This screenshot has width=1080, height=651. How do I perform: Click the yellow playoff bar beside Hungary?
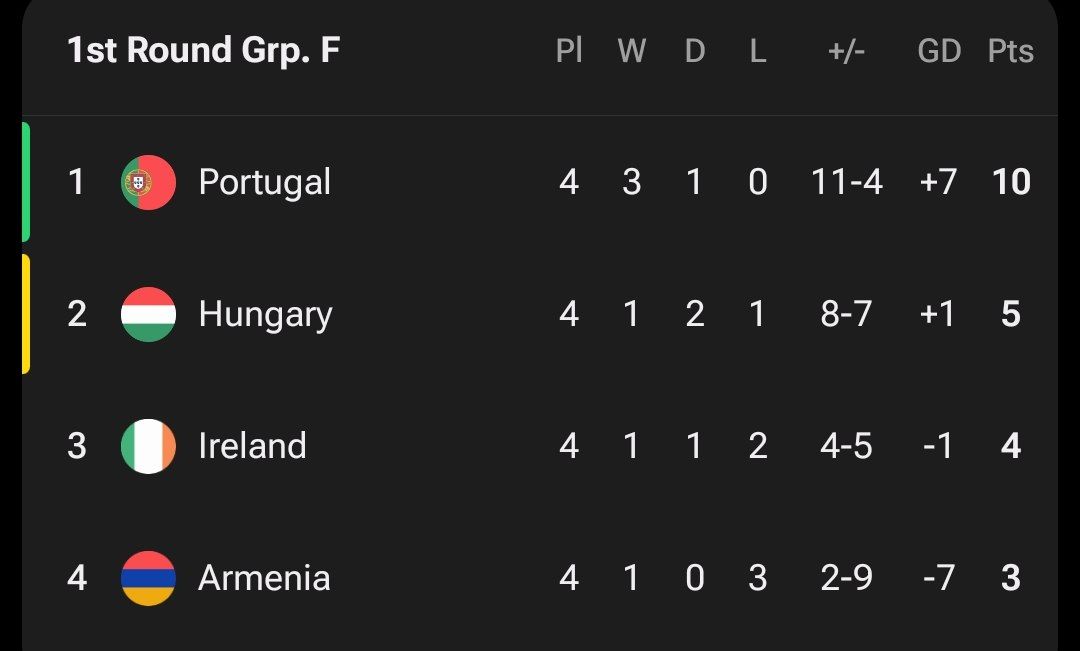point(26,314)
